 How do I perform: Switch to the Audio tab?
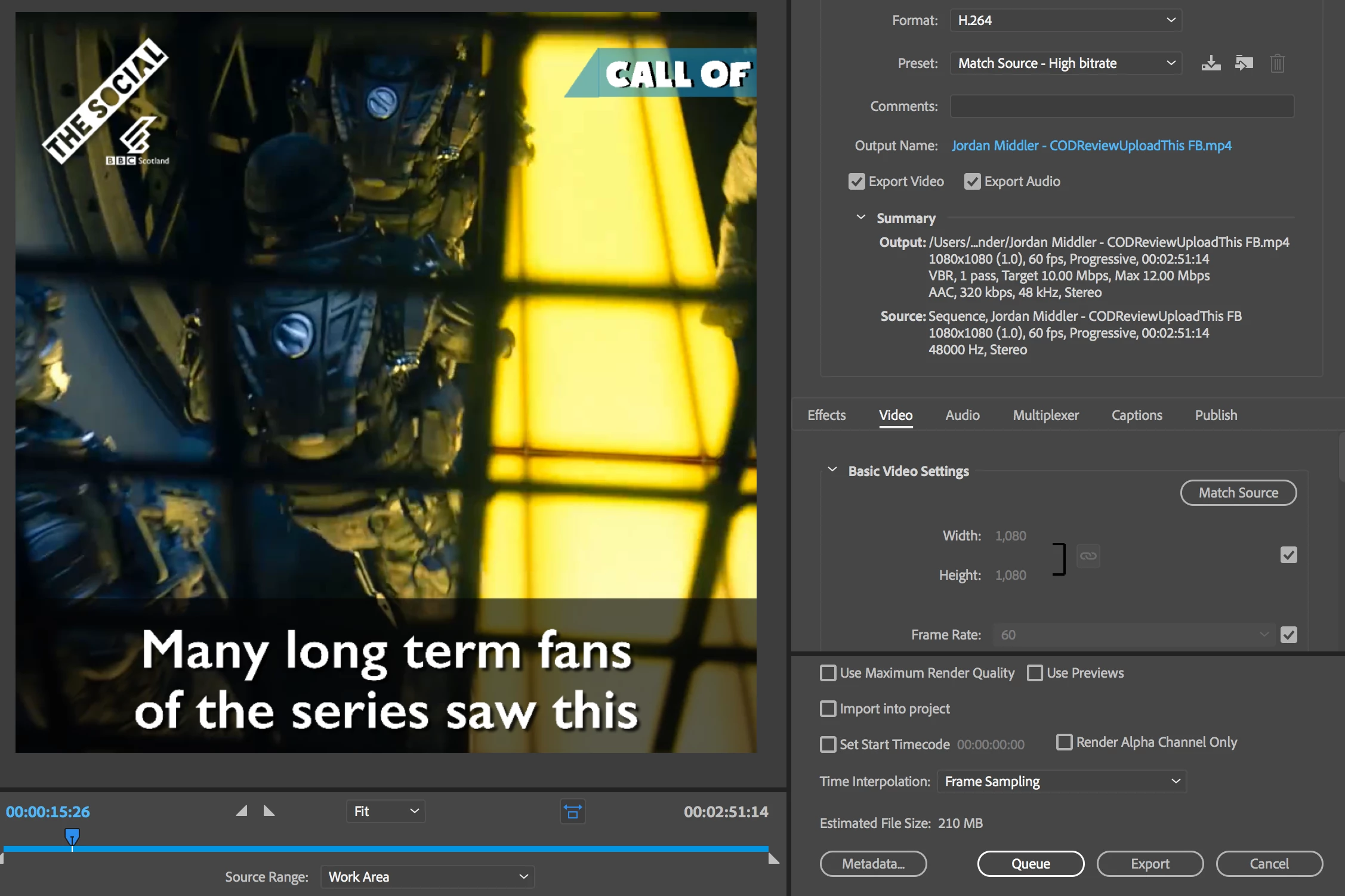click(962, 415)
